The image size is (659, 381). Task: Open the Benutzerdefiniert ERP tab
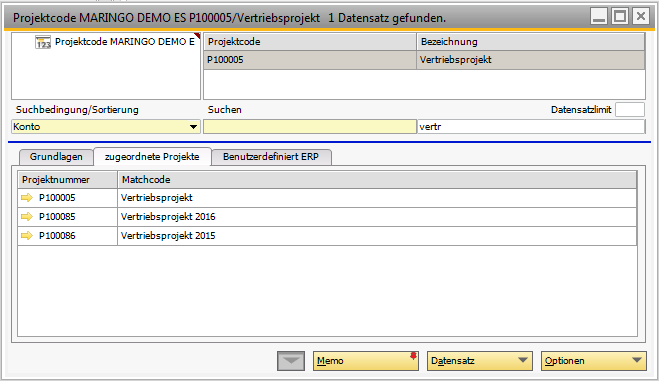coord(271,157)
